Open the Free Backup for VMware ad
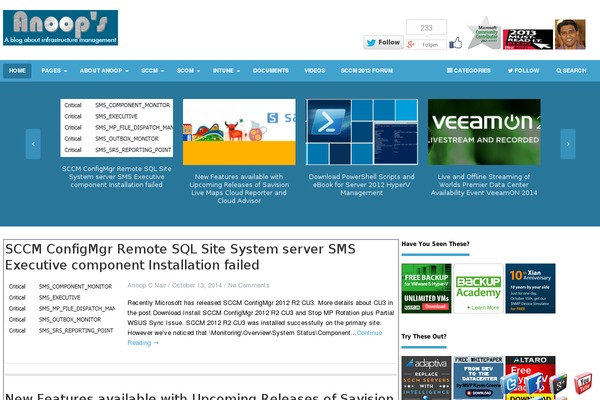Screen dimensions: 600x400 [426, 288]
